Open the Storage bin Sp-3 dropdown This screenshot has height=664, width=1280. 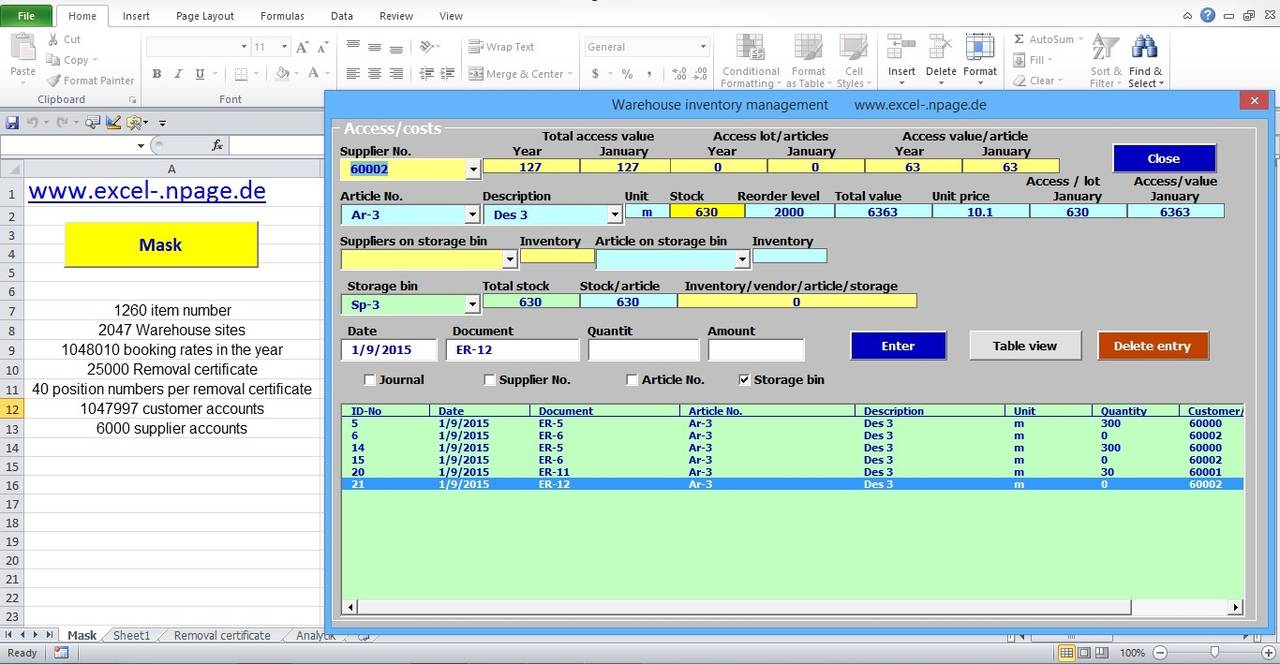coord(473,305)
